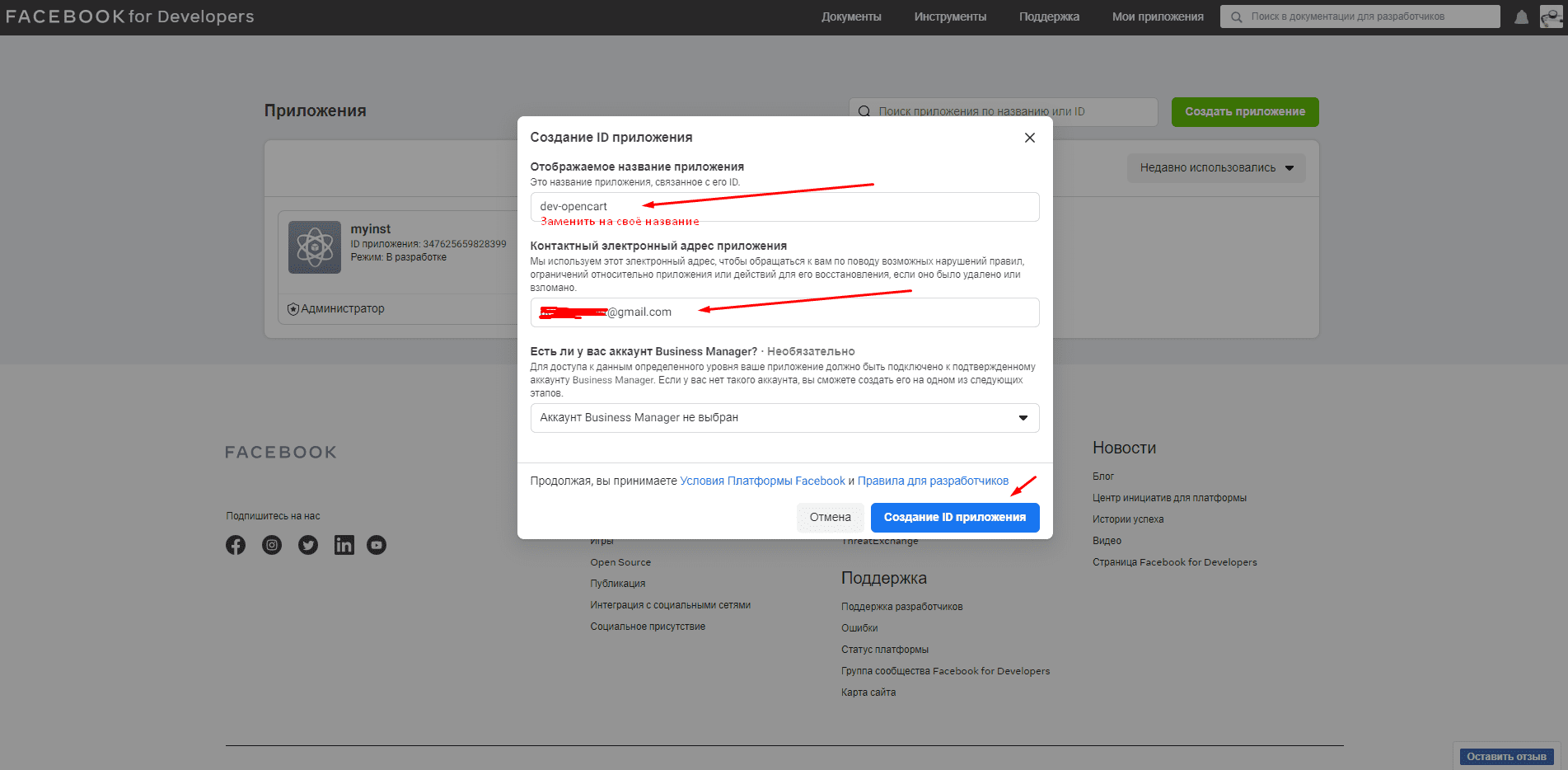Open 'Истории успеха' footer link
Screen dimensions: 1568x770
pyautogui.click(x=1128, y=519)
